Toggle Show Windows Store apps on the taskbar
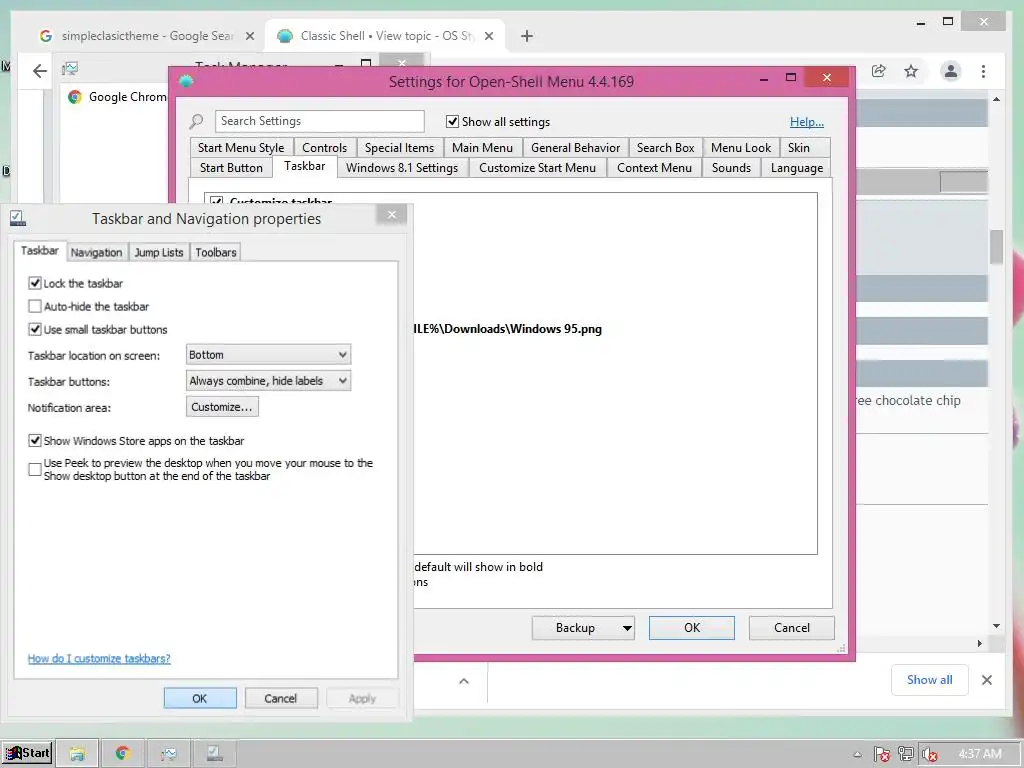Viewport: 1024px width, 768px height. click(x=35, y=440)
